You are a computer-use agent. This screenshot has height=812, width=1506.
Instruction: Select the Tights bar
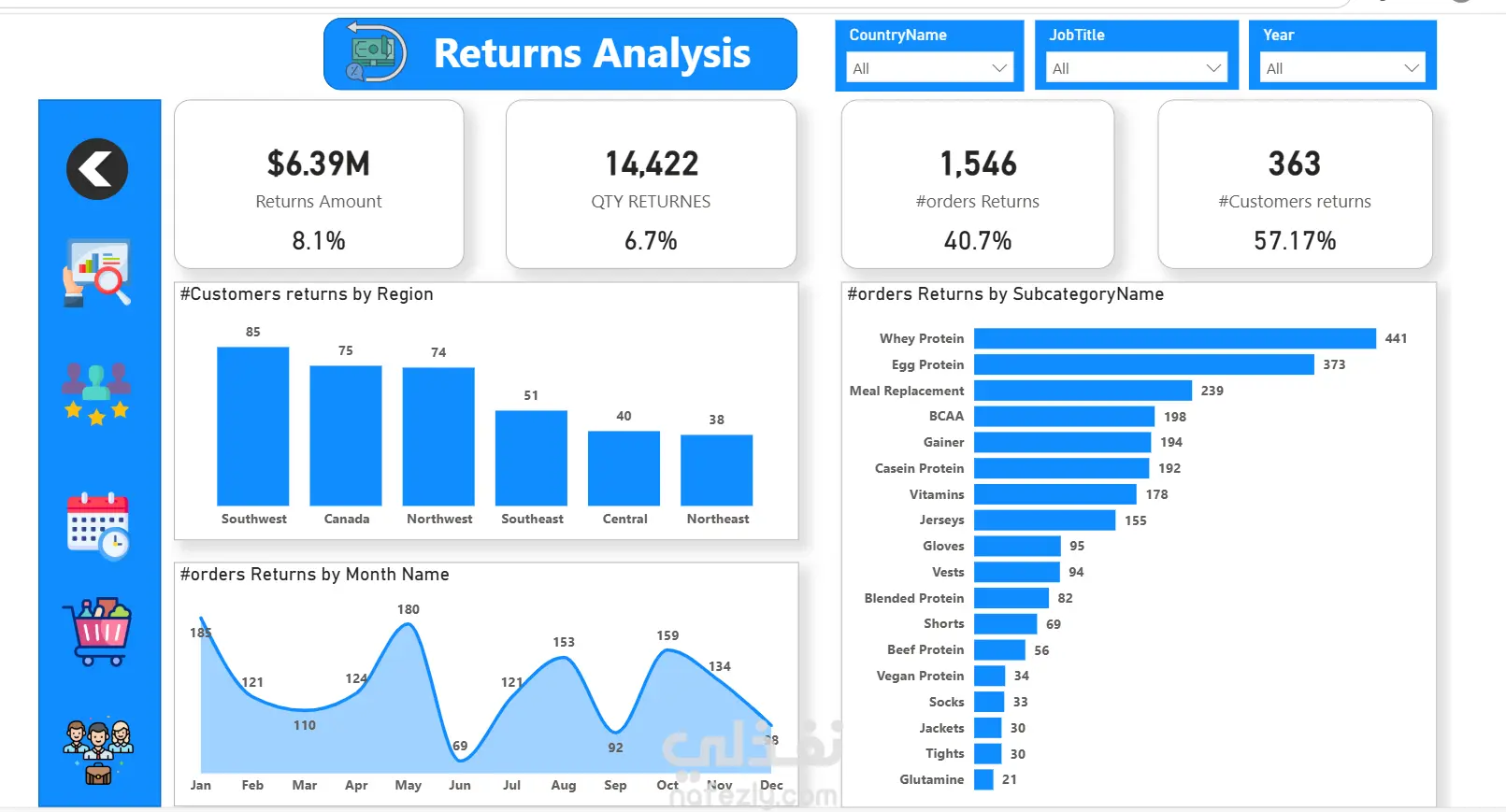[x=987, y=754]
